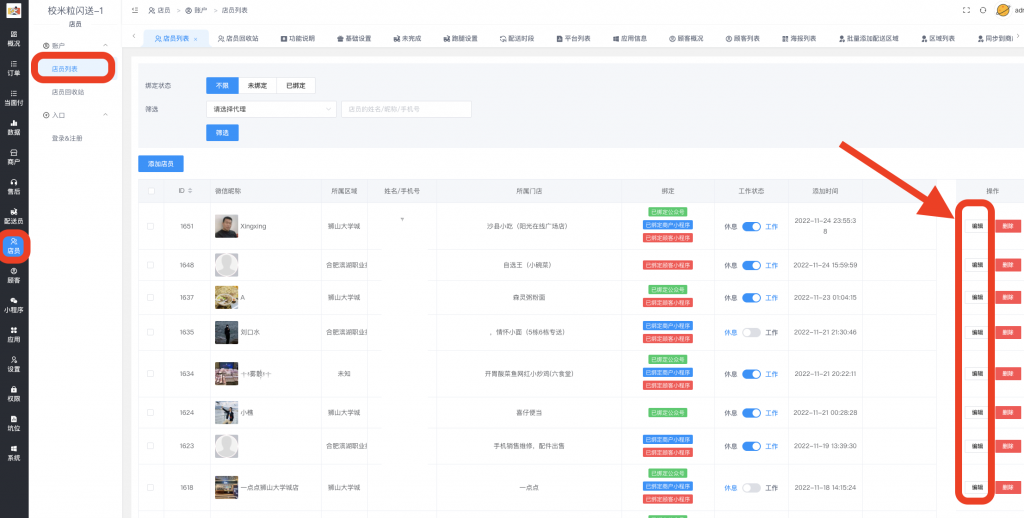
Task: Go to 配送员 (Couriers) in the sidebar
Action: 14,215
